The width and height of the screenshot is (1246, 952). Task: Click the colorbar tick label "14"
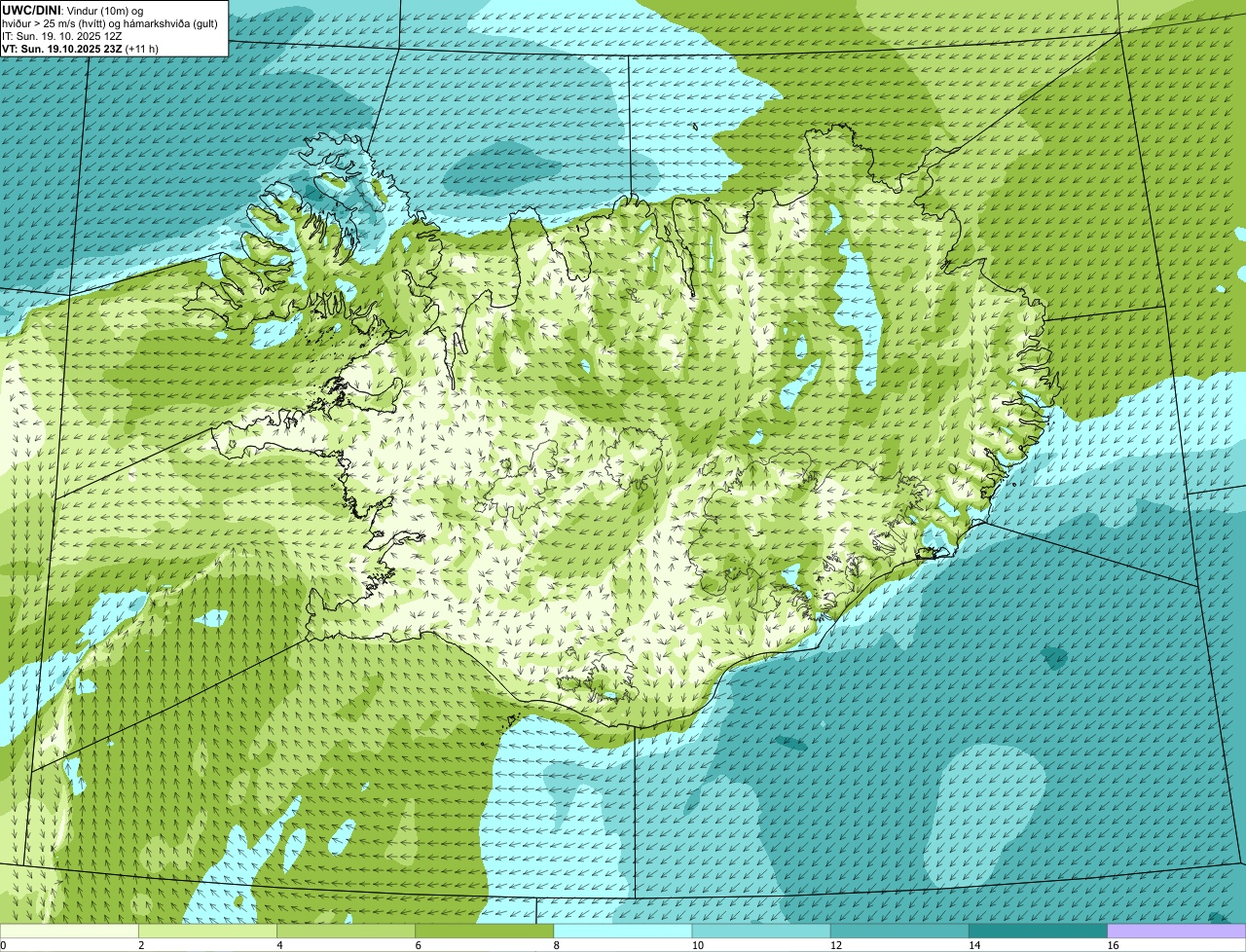pyautogui.click(x=973, y=945)
